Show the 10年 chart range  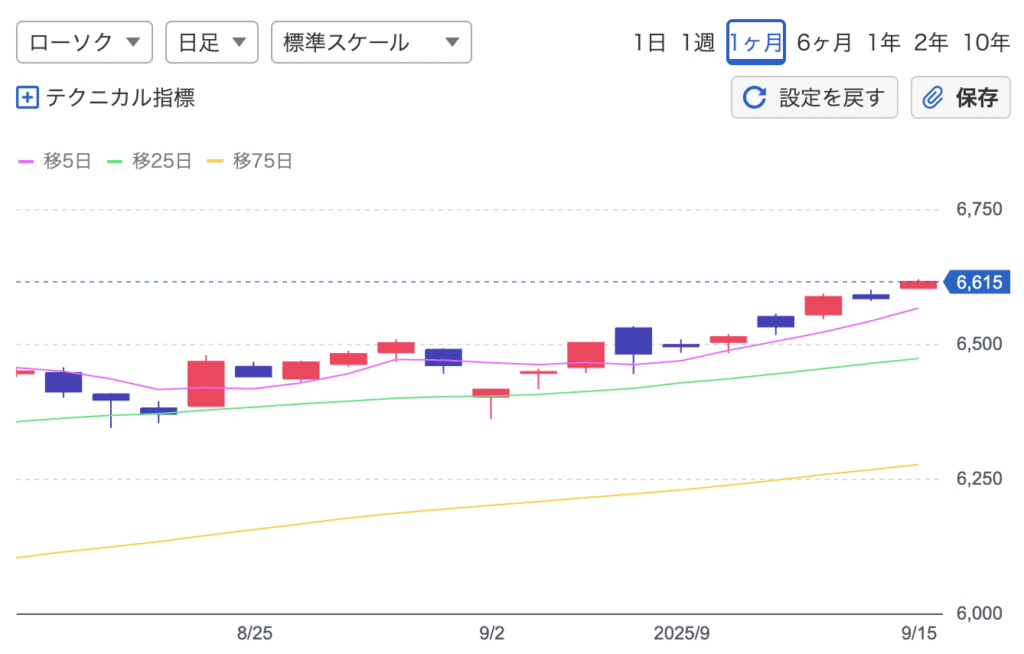pos(985,42)
